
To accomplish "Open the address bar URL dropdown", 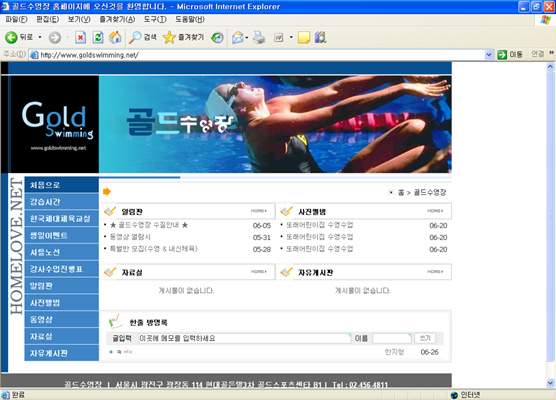I will click(489, 55).
